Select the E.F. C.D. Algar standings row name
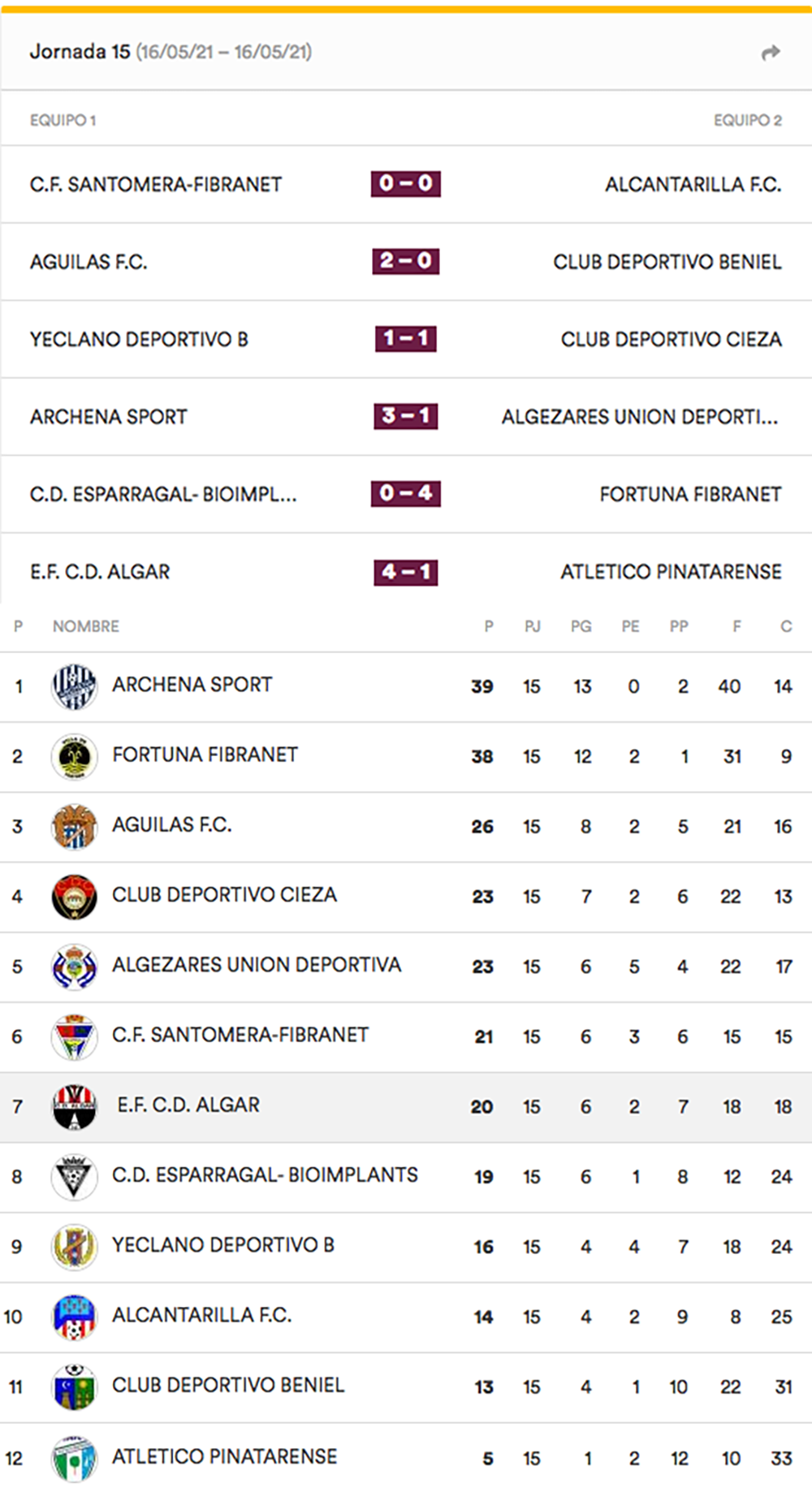 pos(188,1105)
